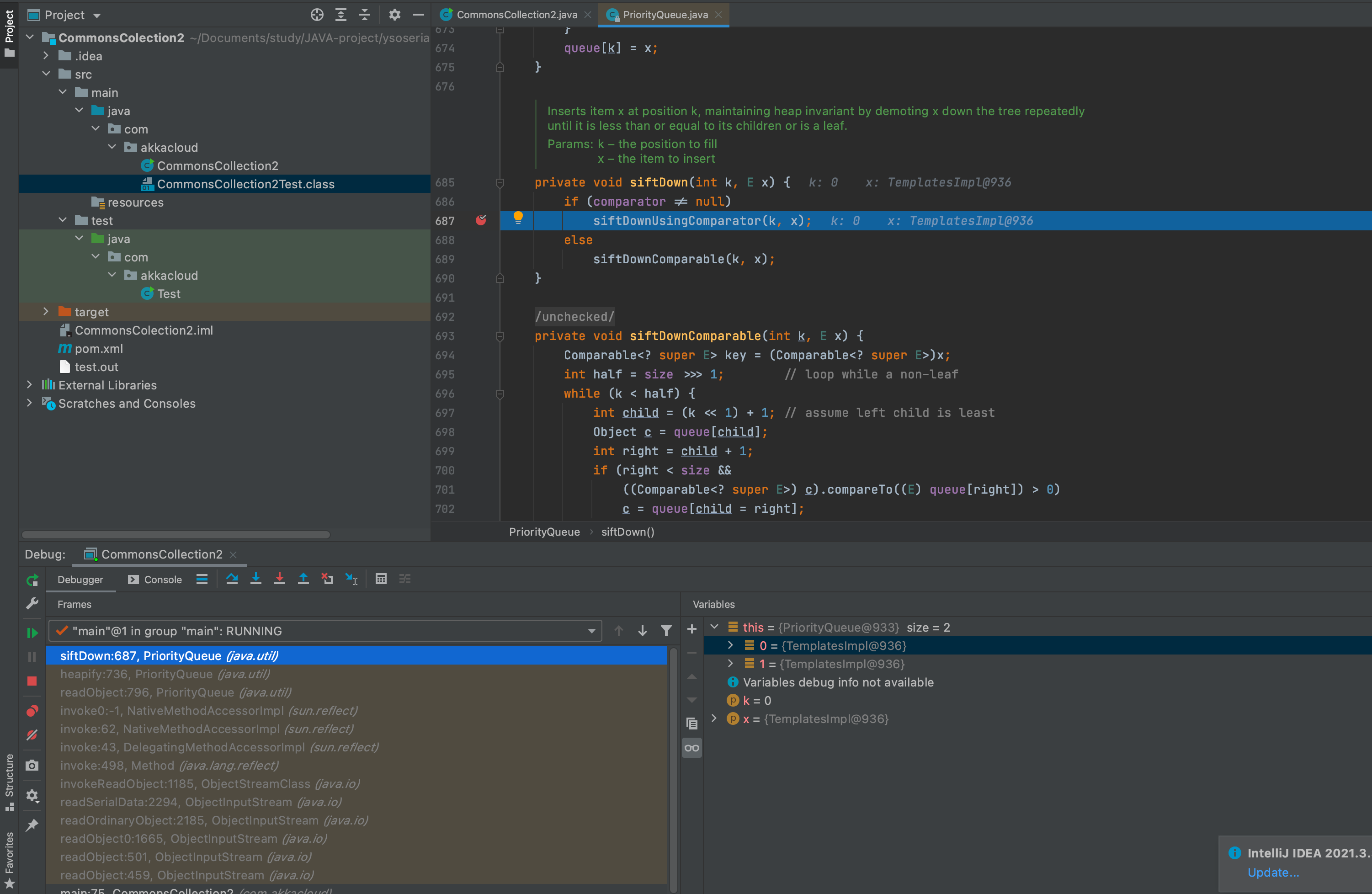This screenshot has height=894, width=1372.
Task: Switch to the Console tab
Action: click(x=155, y=580)
